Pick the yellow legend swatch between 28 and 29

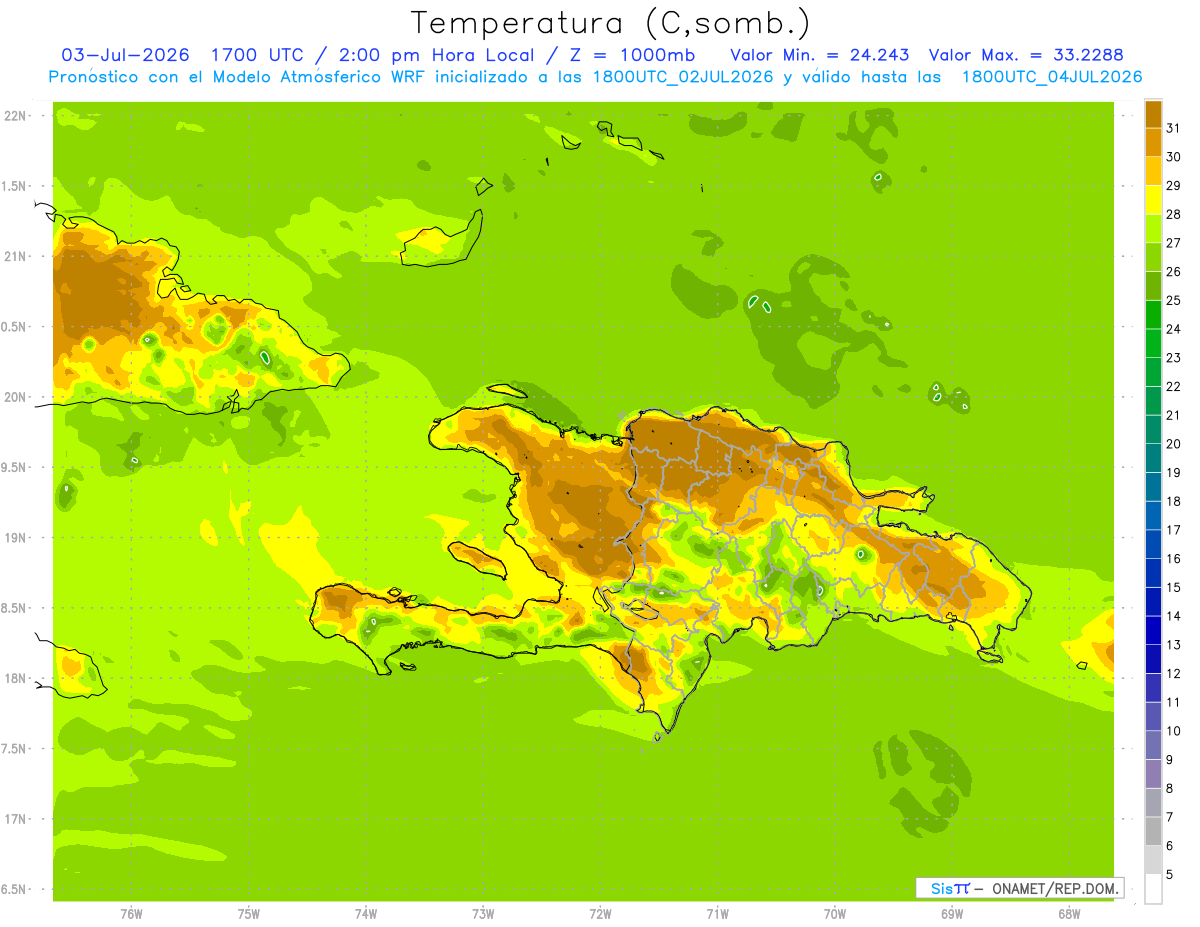(1153, 200)
